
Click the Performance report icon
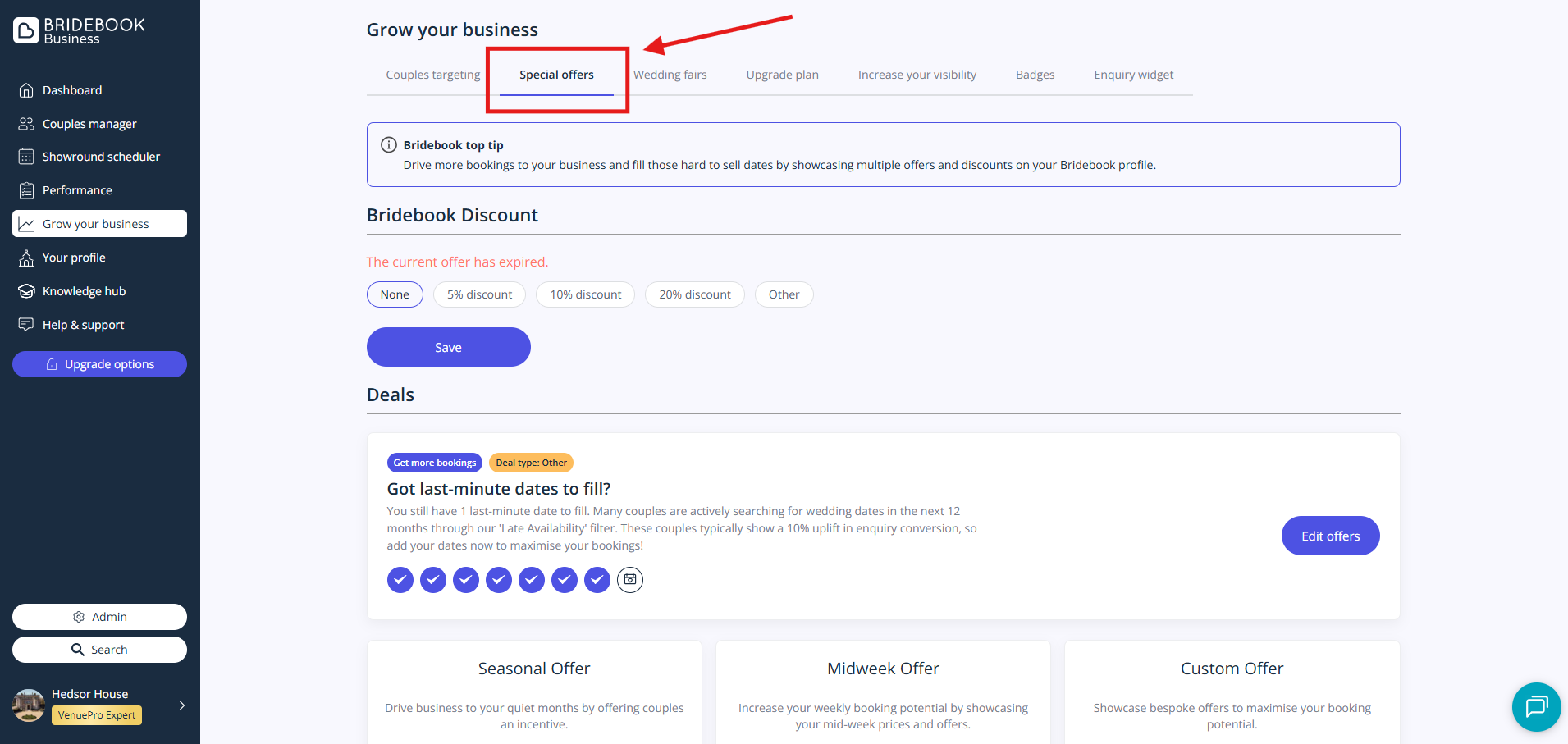point(26,190)
